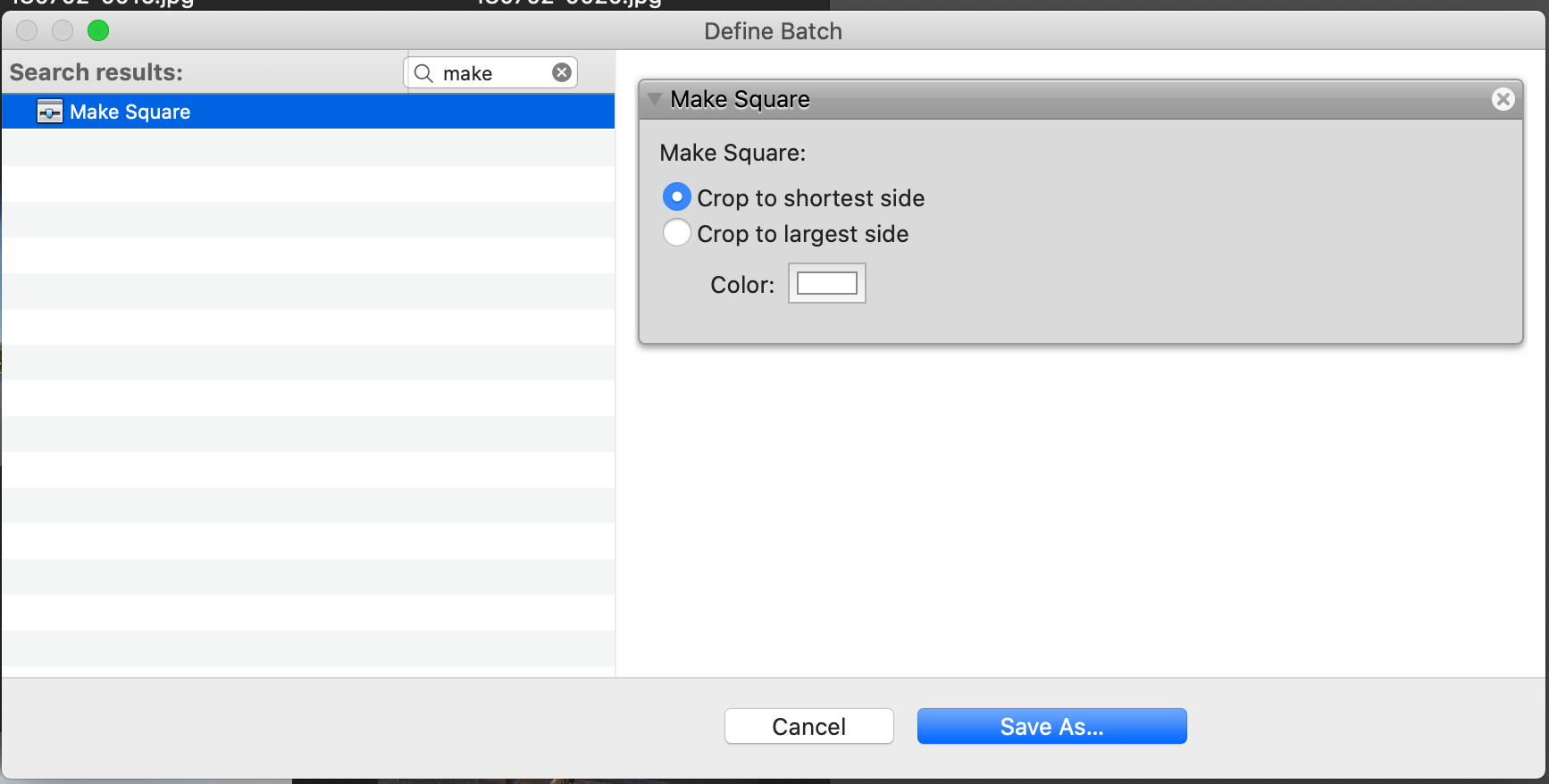1549x784 pixels.
Task: Select the Make Square action in search results
Action: click(307, 112)
